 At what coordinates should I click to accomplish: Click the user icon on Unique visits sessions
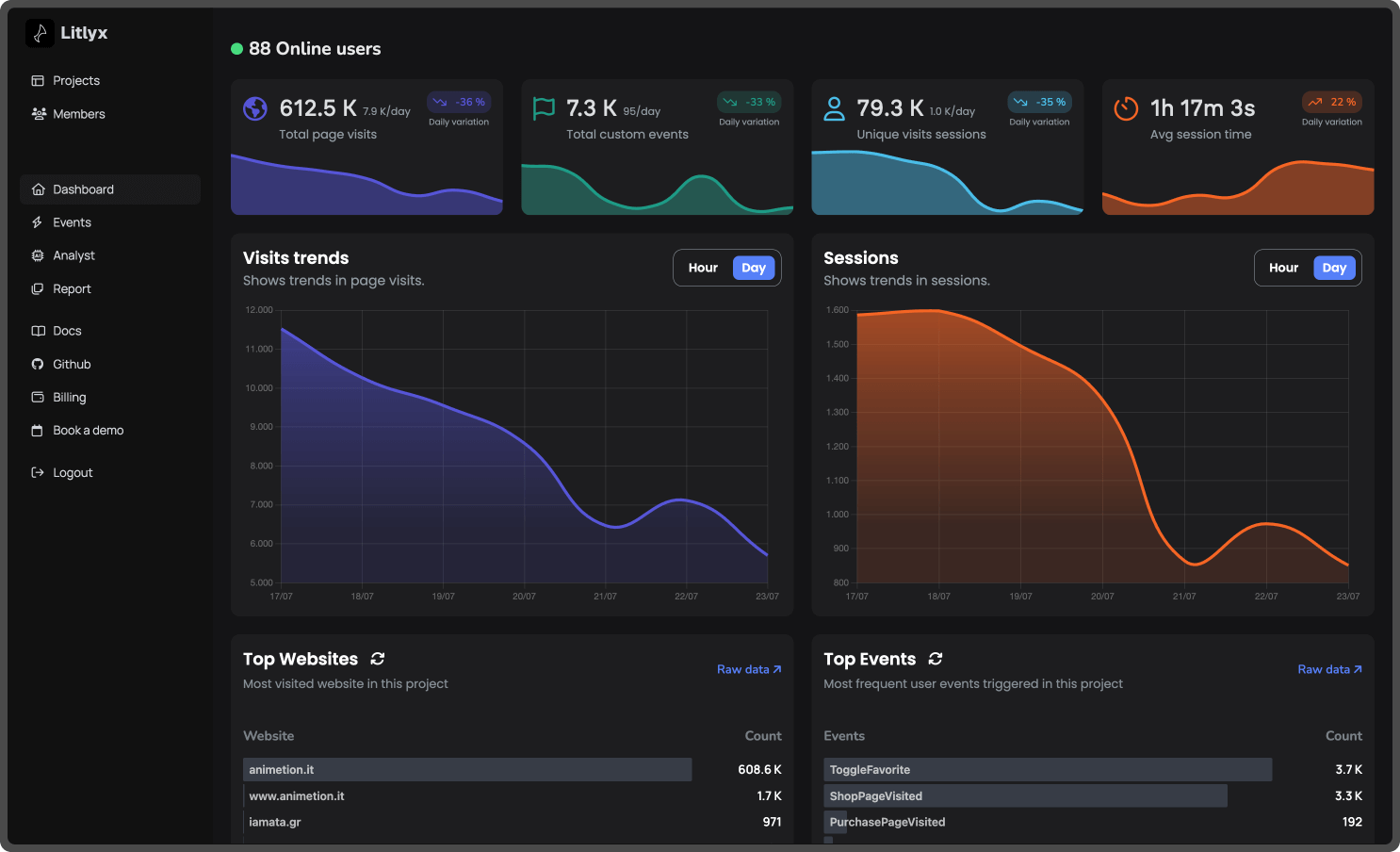[834, 108]
